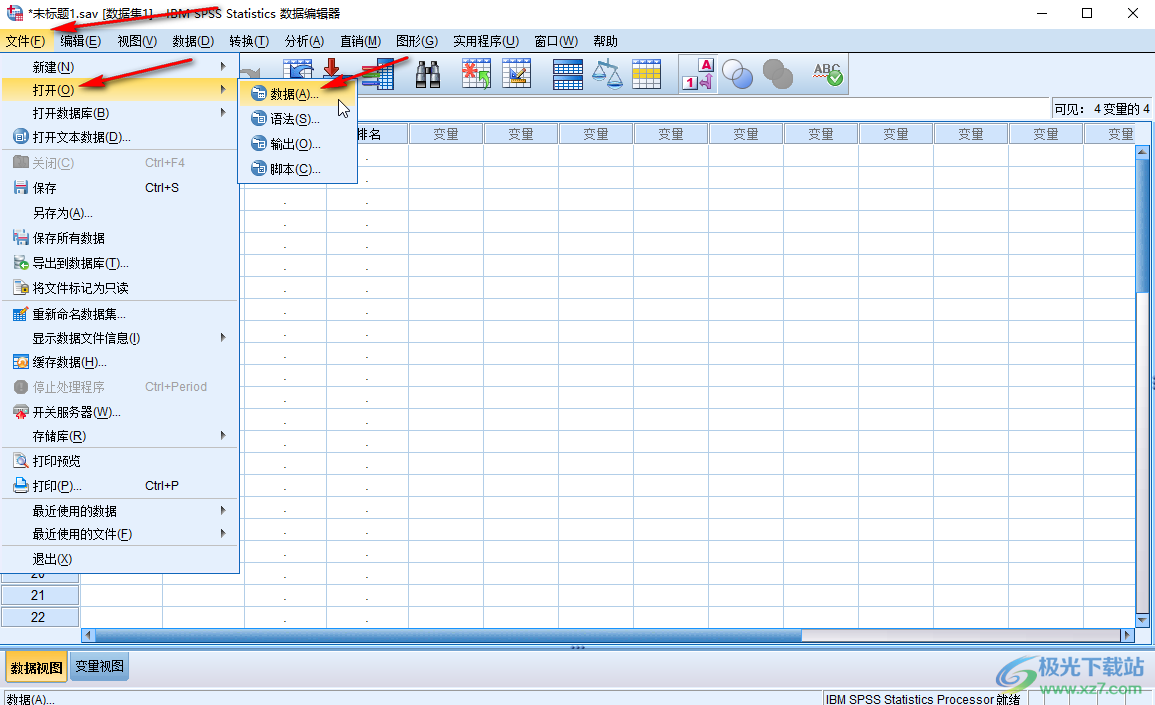Select 打开文本数据(D)... menu entry
Viewport: 1155px width, 705px height.
[120, 137]
